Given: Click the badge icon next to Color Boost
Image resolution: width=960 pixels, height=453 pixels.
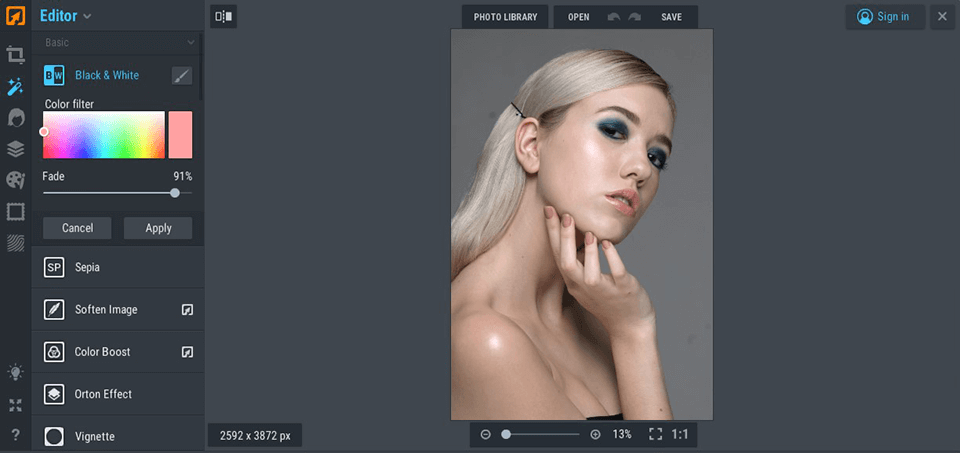Looking at the screenshot, I should [x=187, y=352].
